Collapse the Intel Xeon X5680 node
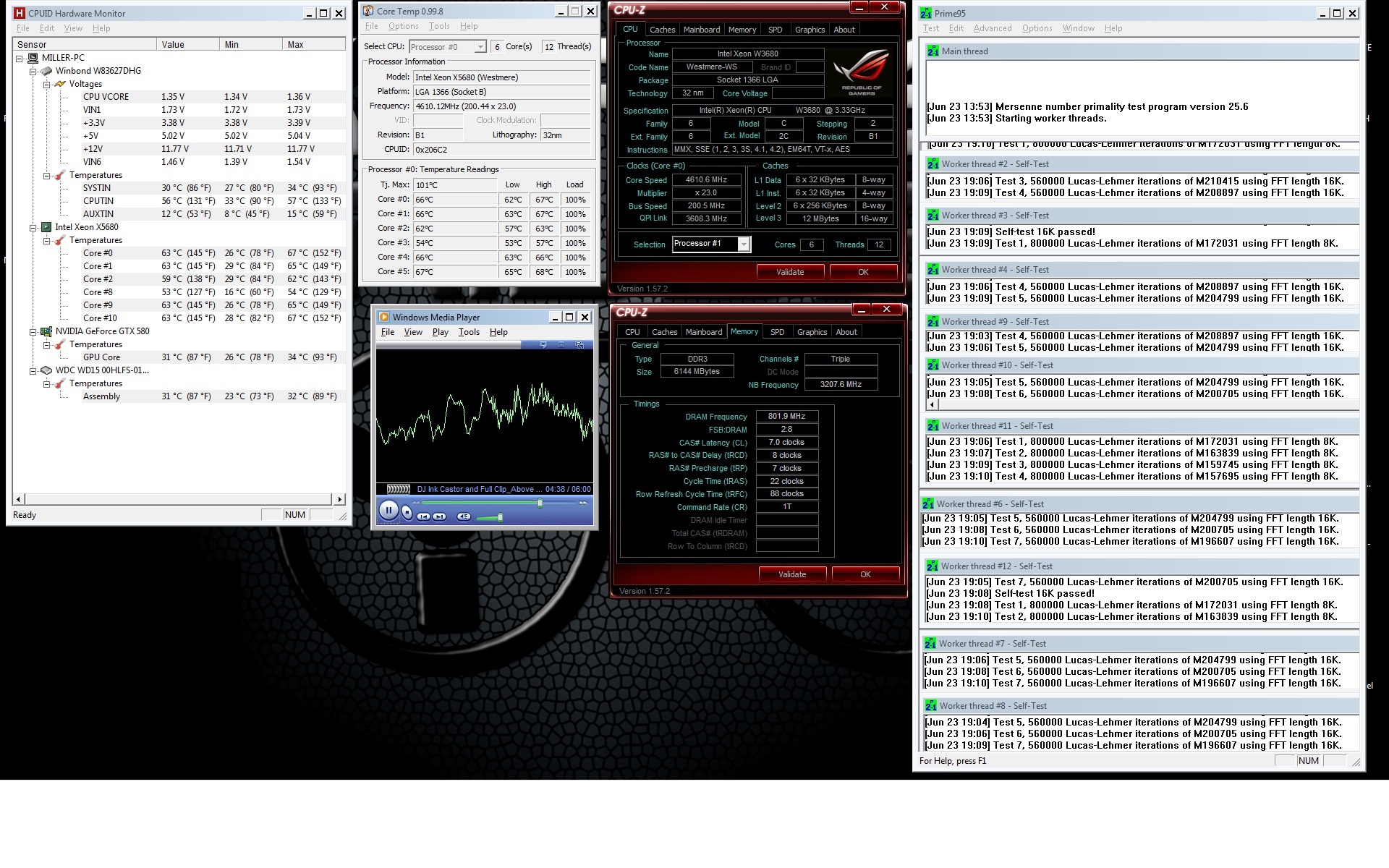 [33, 227]
